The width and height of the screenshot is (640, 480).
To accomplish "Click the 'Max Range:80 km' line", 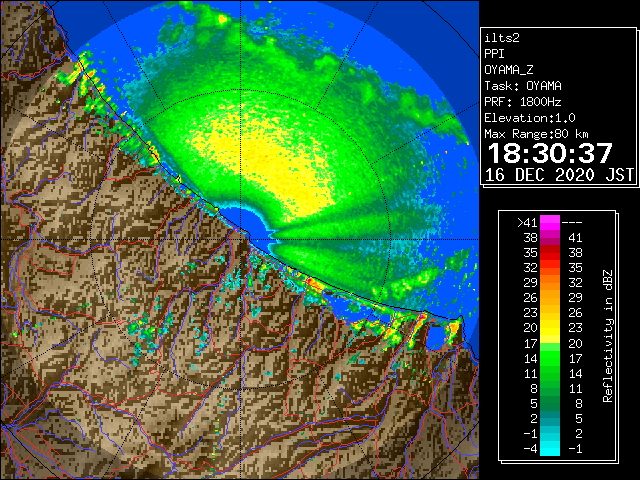I will pos(536,134).
